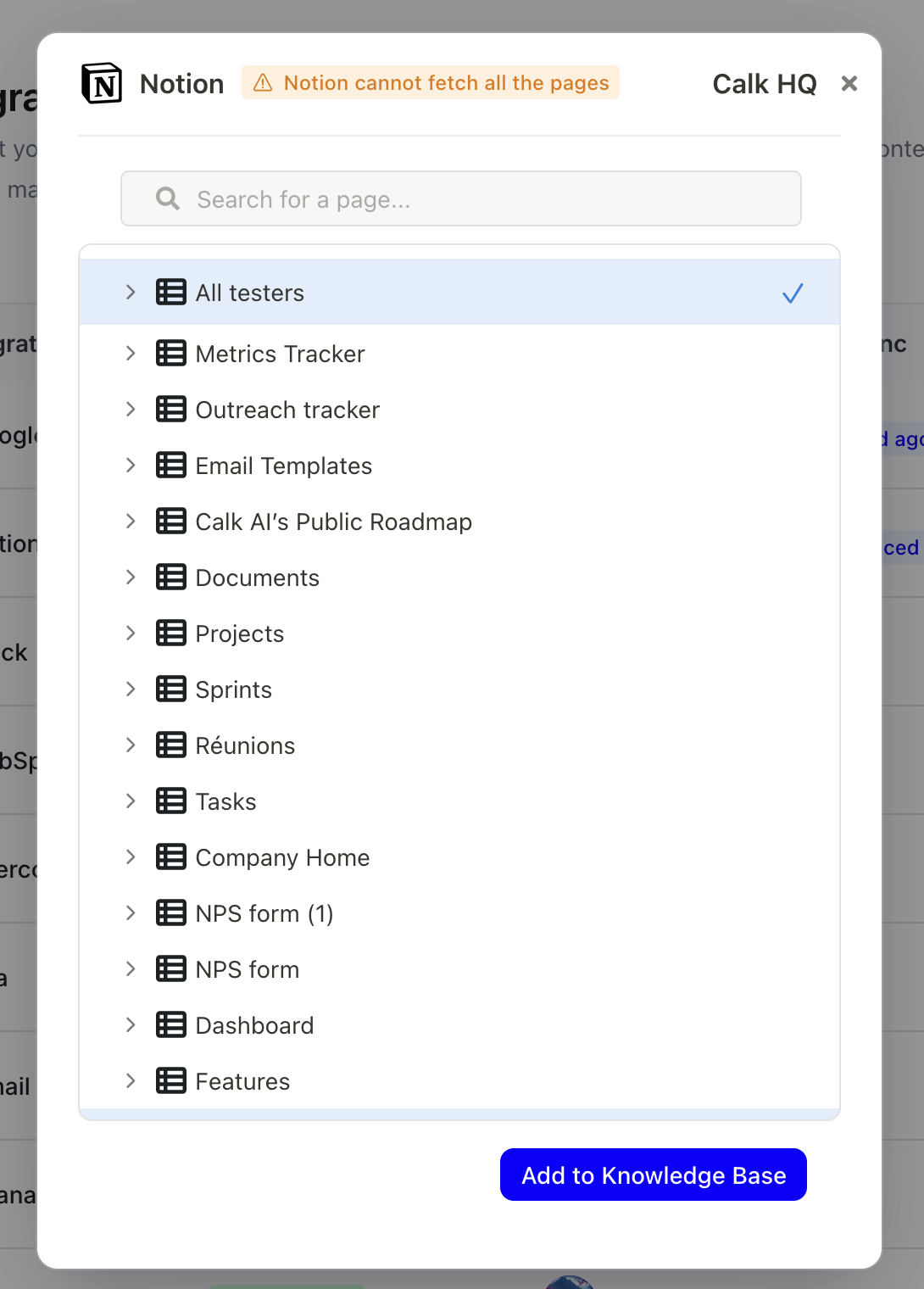Close the Notion dialog
The width and height of the screenshot is (924, 1289).
coord(849,83)
